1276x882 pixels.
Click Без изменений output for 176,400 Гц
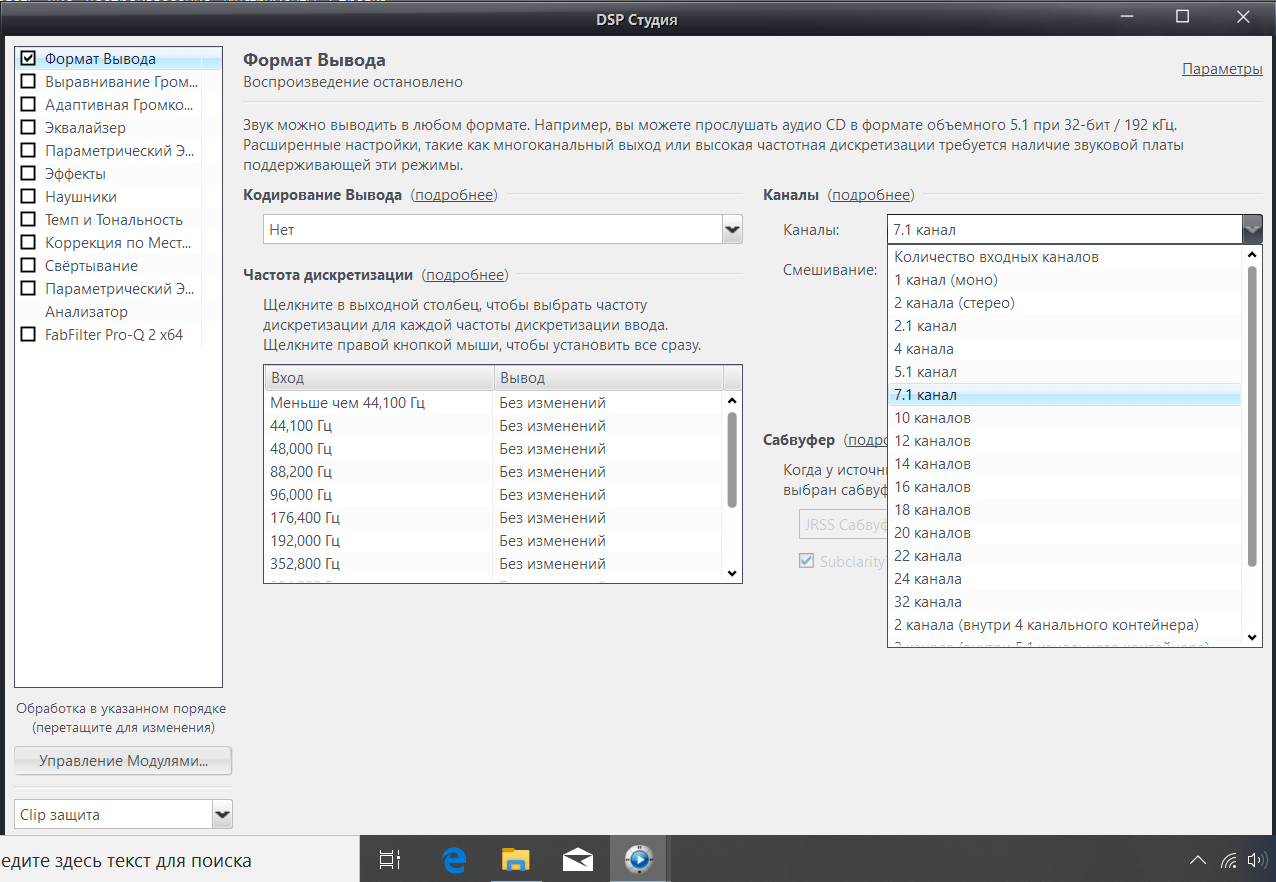553,518
